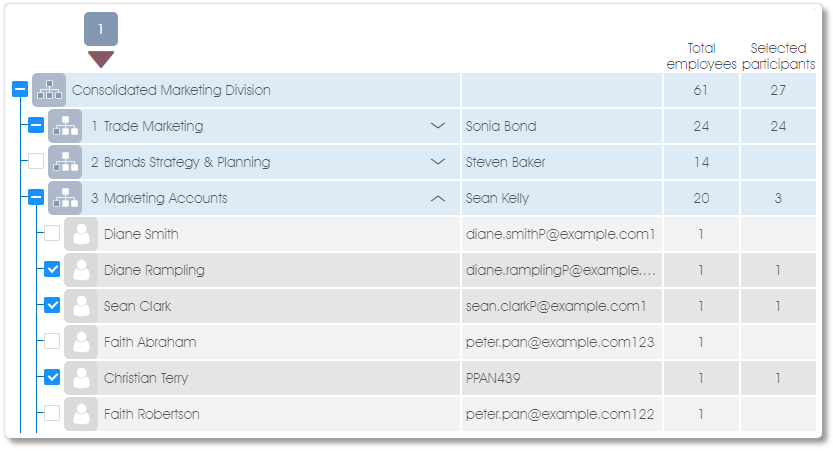Click Sean Clark's person avatar
The width and height of the screenshot is (833, 451).
pyautogui.click(x=81, y=307)
